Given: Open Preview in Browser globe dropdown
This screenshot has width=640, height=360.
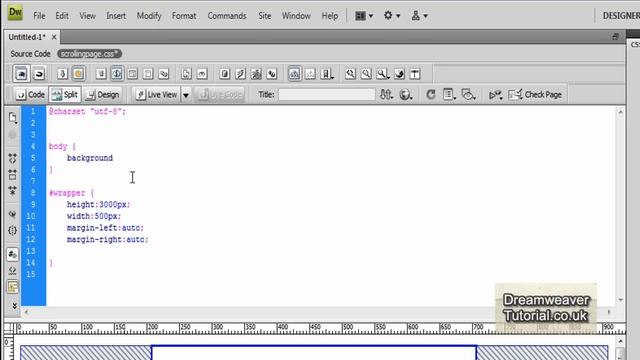Looking at the screenshot, I should pos(406,95).
